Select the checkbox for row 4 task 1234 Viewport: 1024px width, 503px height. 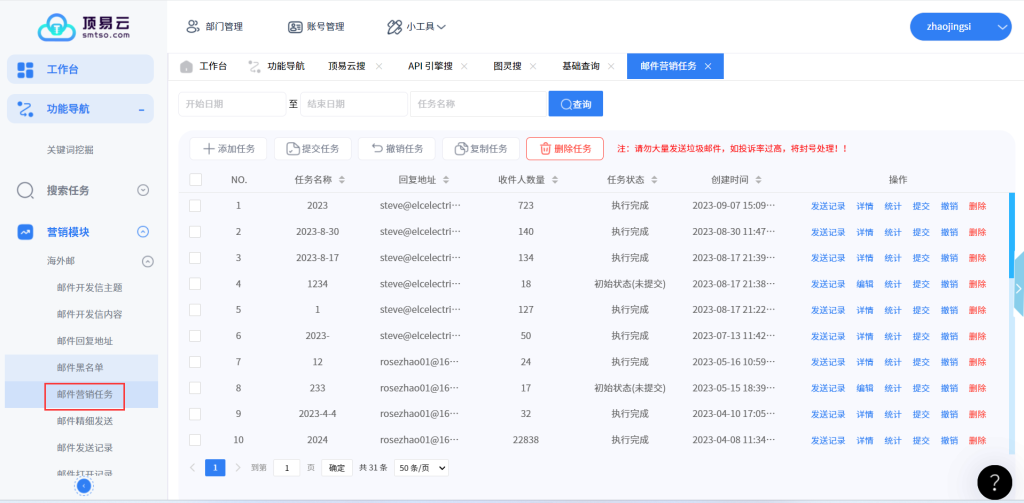coord(195,284)
